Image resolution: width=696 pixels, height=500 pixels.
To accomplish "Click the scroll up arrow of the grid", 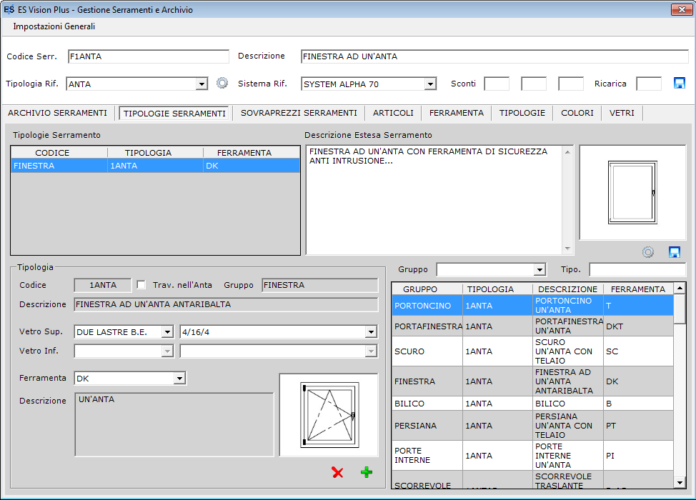I will [x=680, y=289].
